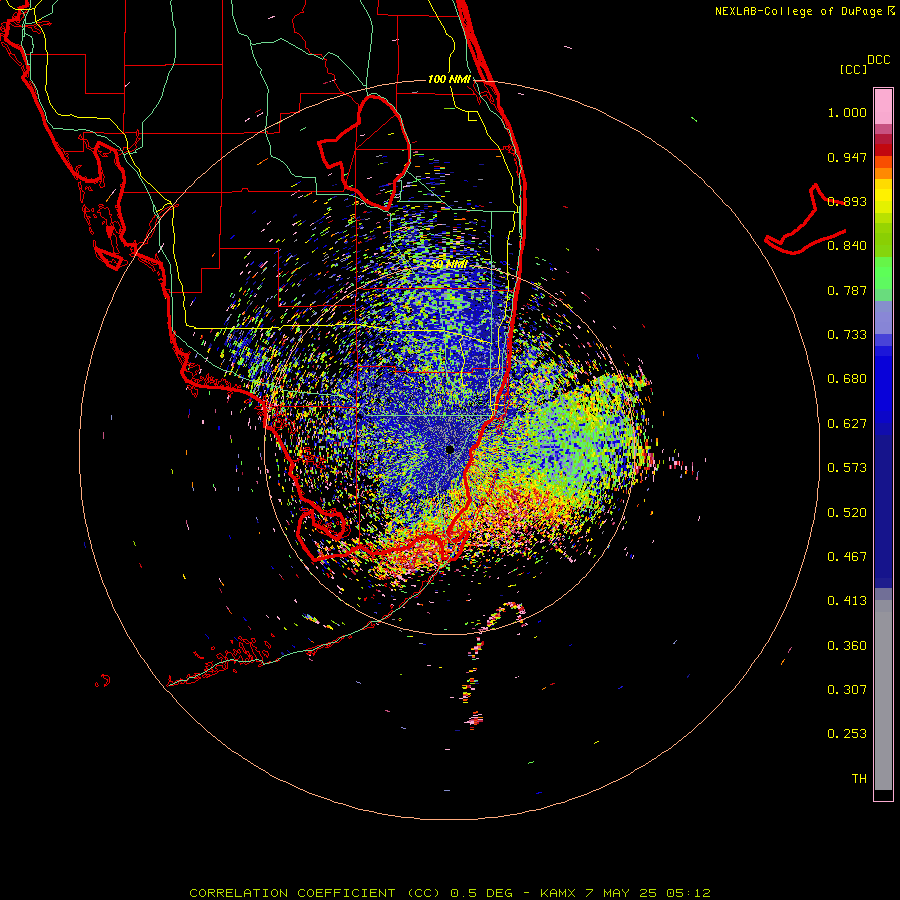The image size is (900, 900).
Task: Click the black KAMX radar site dot
Action: (450, 450)
